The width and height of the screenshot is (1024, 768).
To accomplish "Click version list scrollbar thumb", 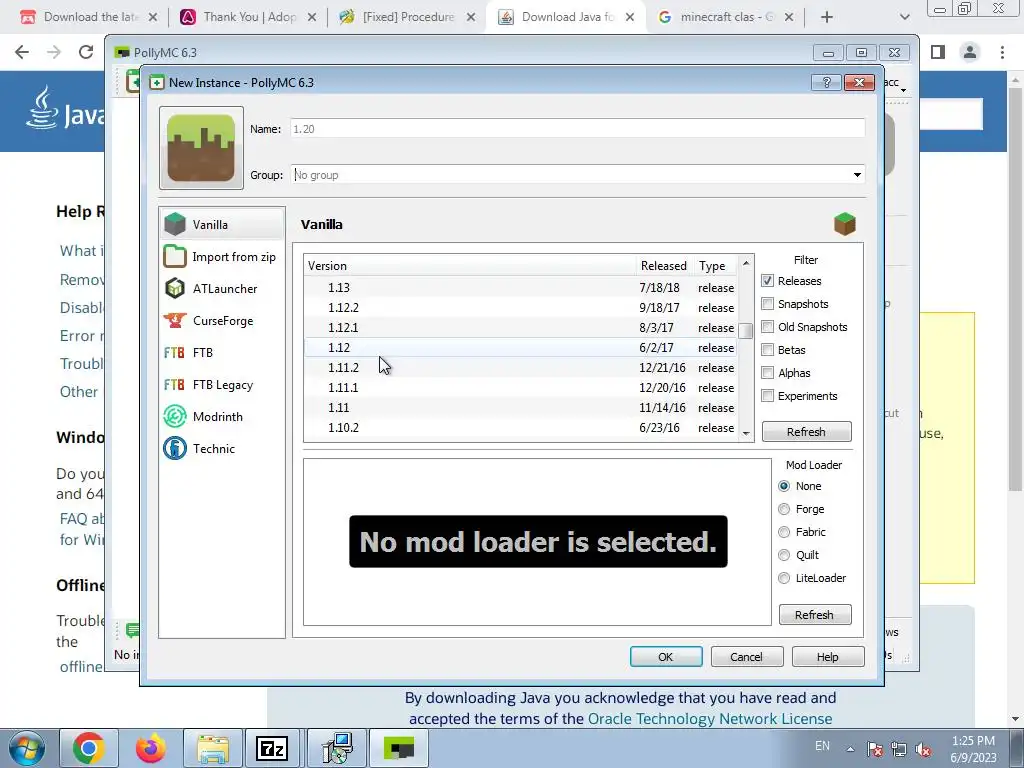I will [x=746, y=330].
